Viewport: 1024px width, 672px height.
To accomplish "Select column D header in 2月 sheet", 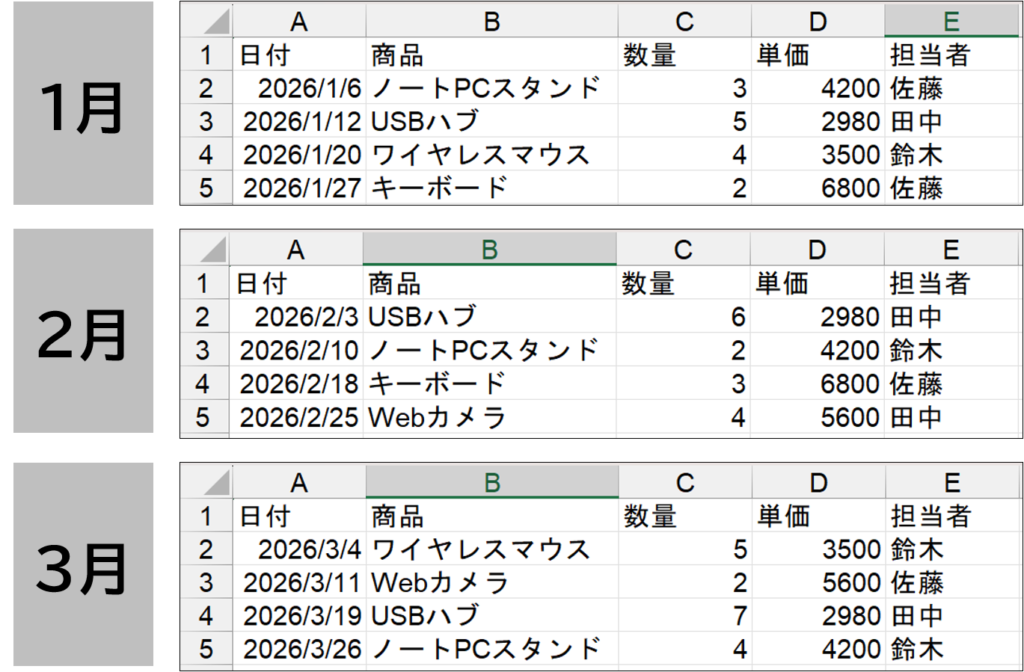I will tap(816, 249).
